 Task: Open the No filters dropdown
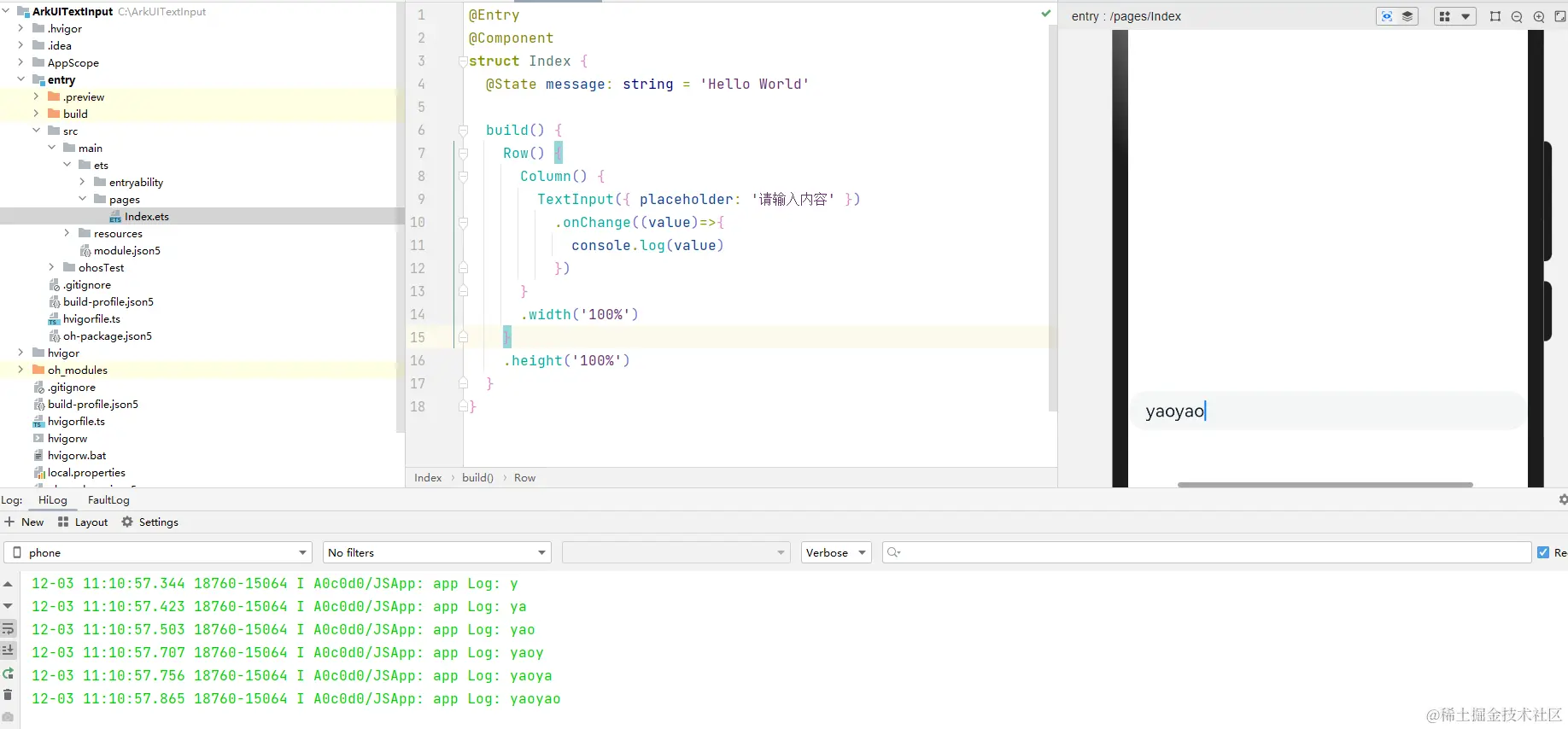[x=437, y=552]
